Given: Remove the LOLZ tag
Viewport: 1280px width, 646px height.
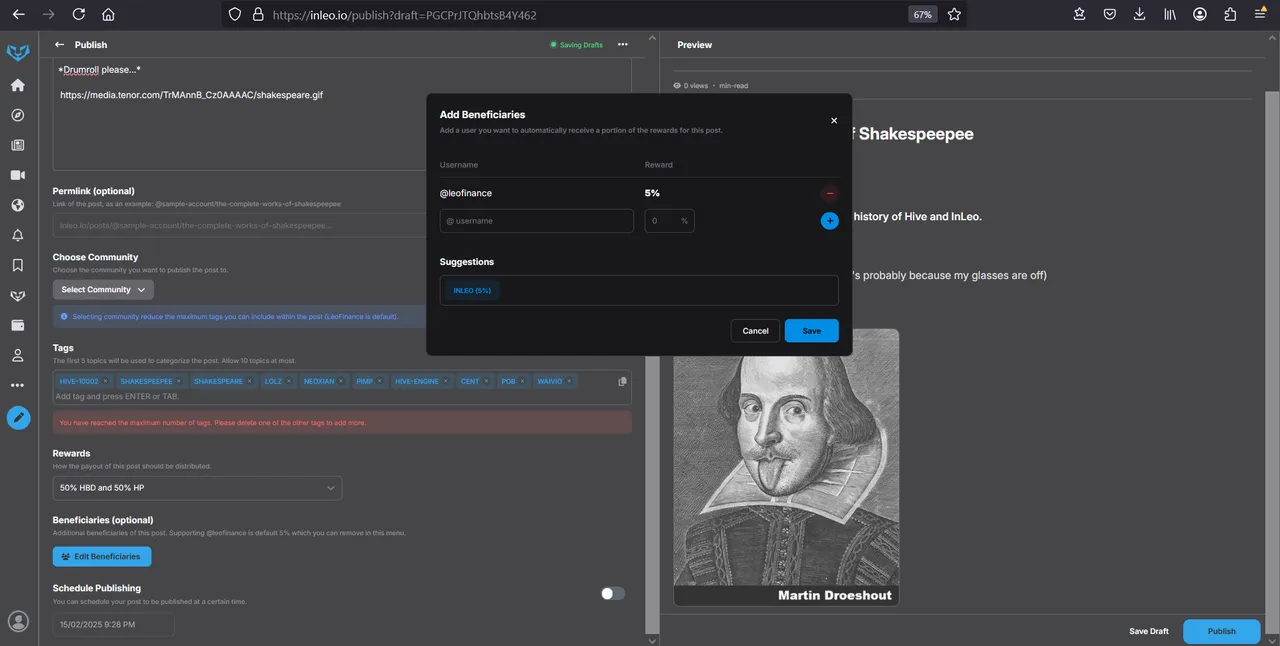Looking at the screenshot, I should pyautogui.click(x=290, y=381).
